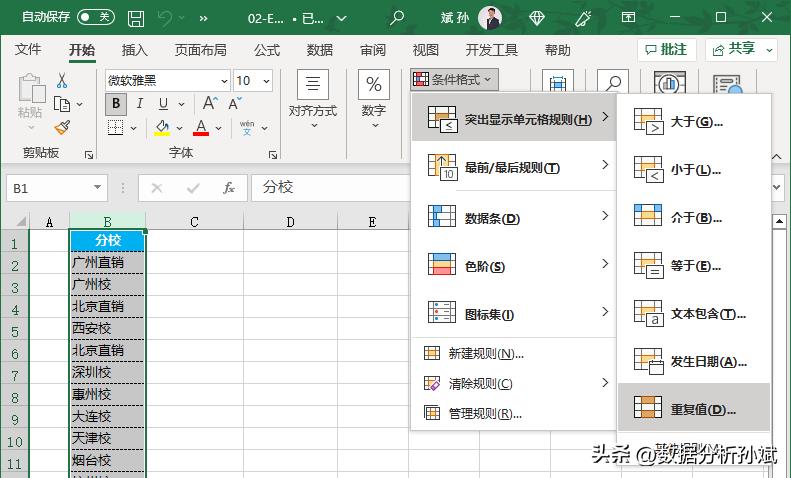
Task: Click the 共享 share button
Action: tap(741, 49)
